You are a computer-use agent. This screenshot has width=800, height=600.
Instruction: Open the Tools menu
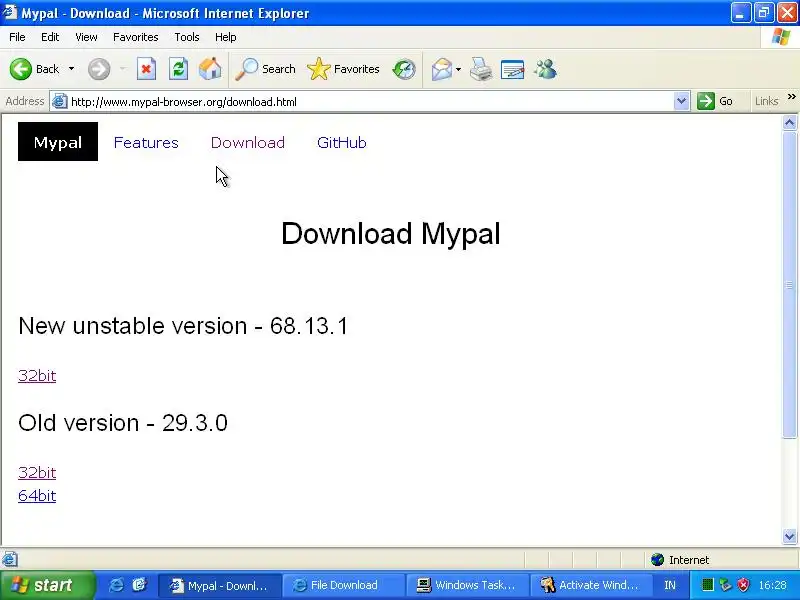point(187,37)
